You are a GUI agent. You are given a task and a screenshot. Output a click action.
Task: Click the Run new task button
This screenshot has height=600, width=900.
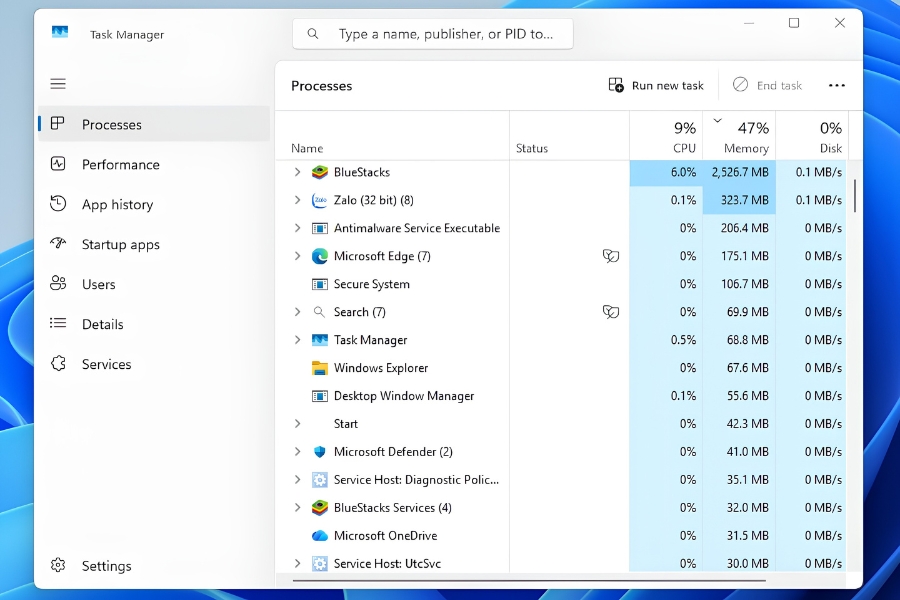[x=656, y=86]
